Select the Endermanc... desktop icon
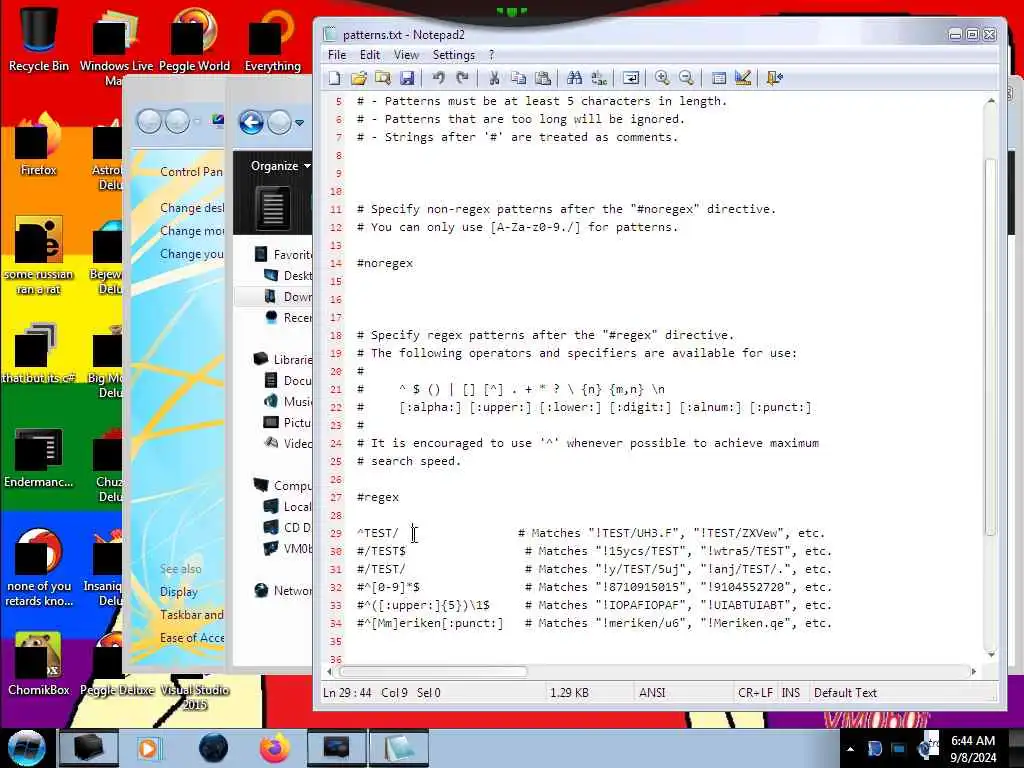This screenshot has width=1024, height=768. [x=39, y=457]
